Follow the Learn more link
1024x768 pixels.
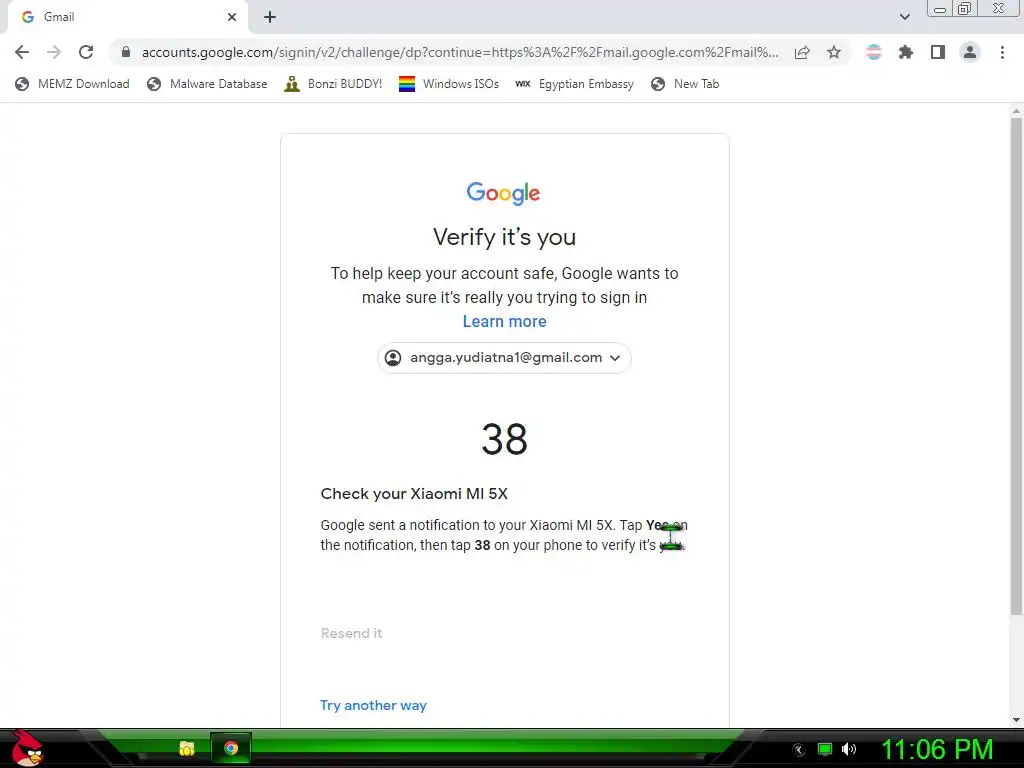504,321
